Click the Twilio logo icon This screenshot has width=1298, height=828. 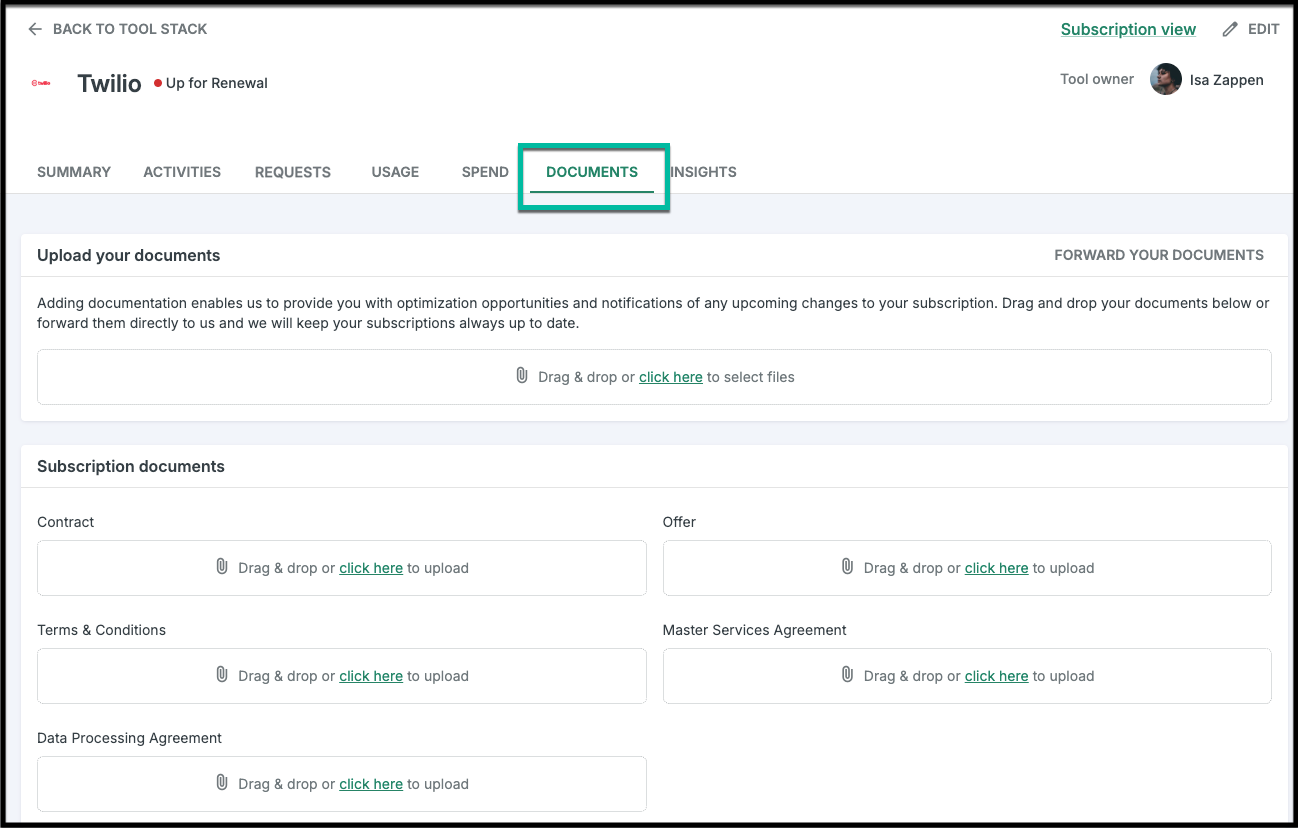tap(41, 83)
